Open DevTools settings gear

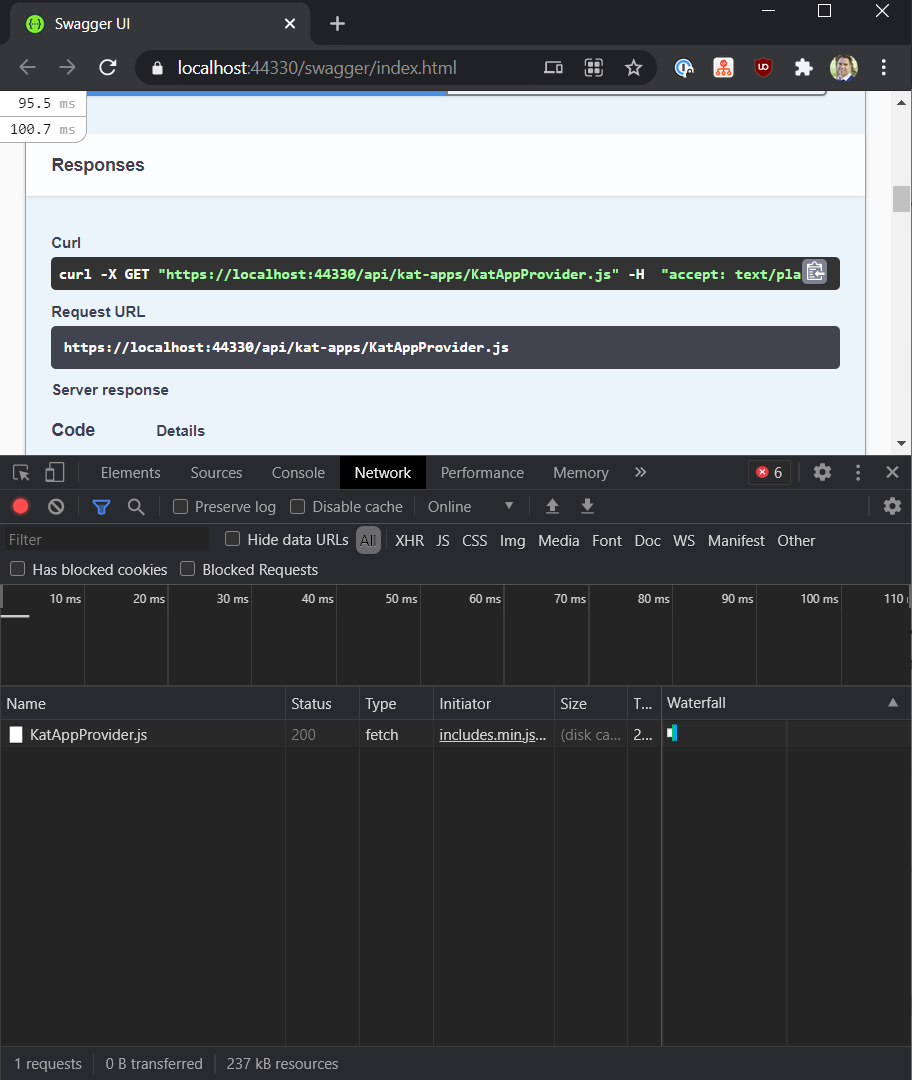[x=822, y=472]
